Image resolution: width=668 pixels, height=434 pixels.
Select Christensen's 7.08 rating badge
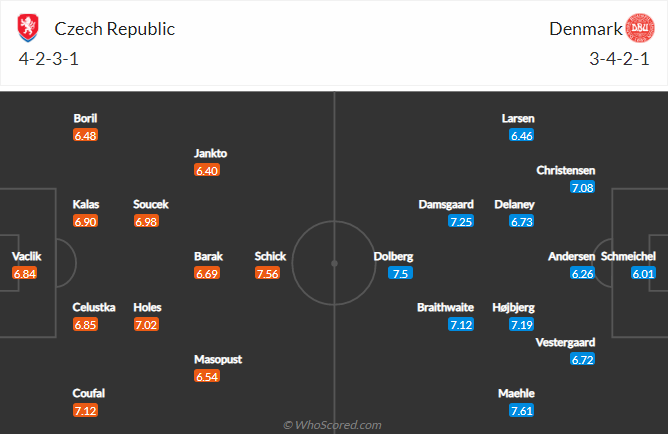click(x=582, y=187)
